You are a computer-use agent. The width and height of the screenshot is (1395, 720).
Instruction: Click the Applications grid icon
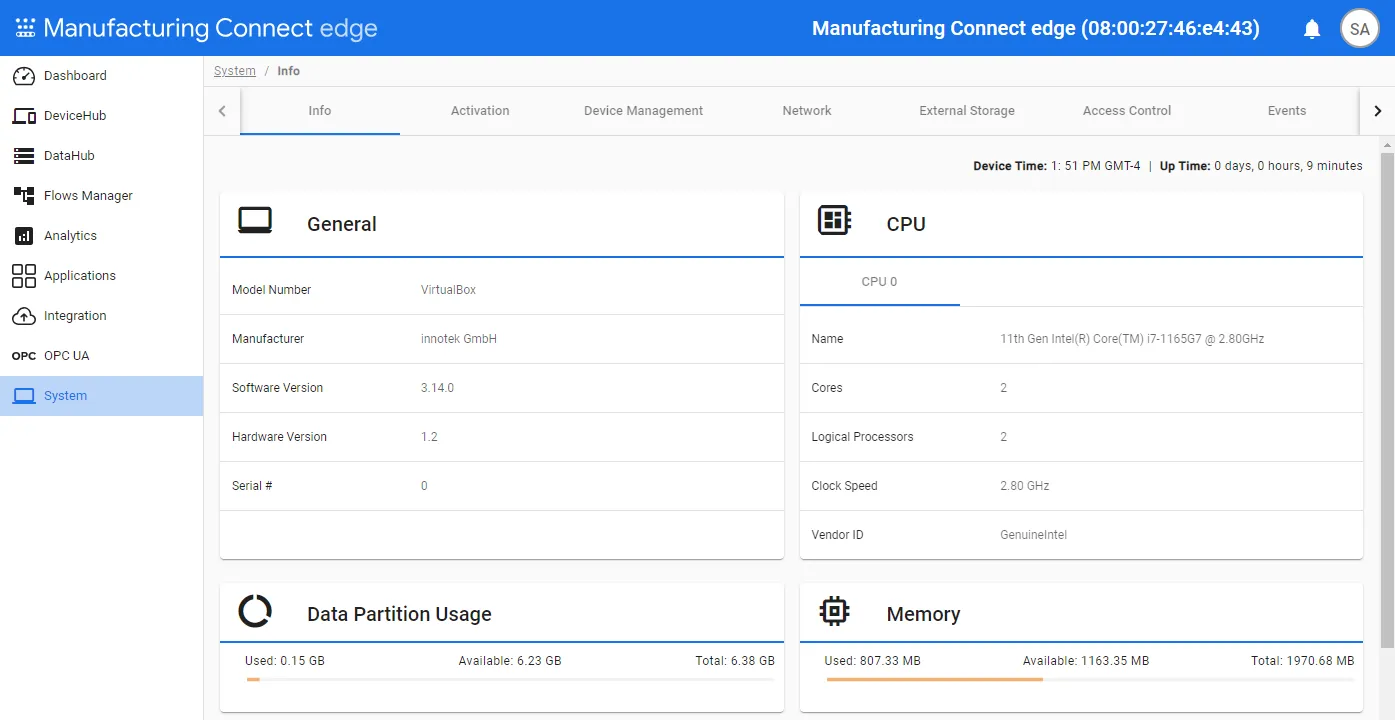point(24,276)
